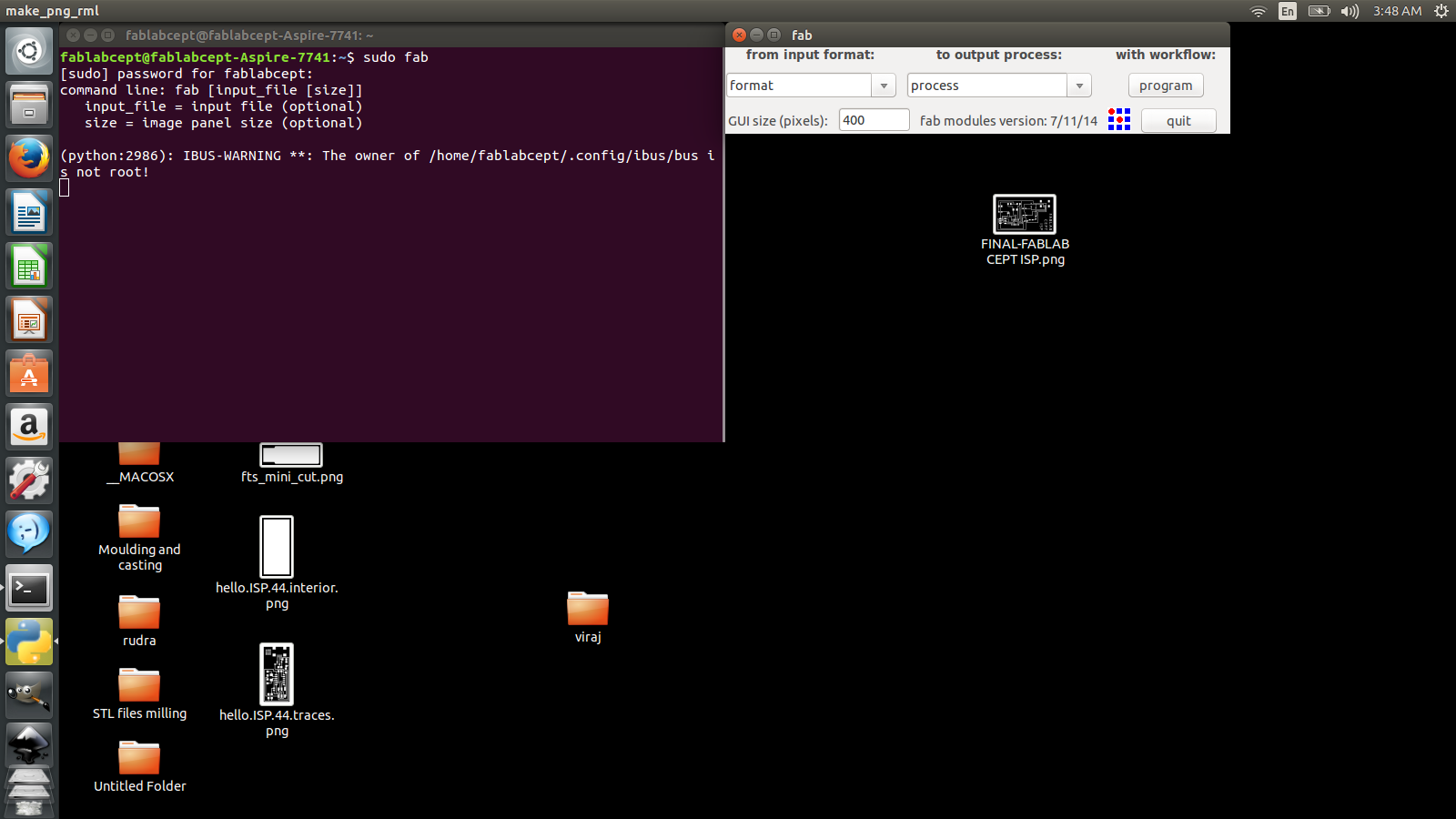Open the Amazon launcher icon
Screen dimensions: 1456x819
coord(29,427)
